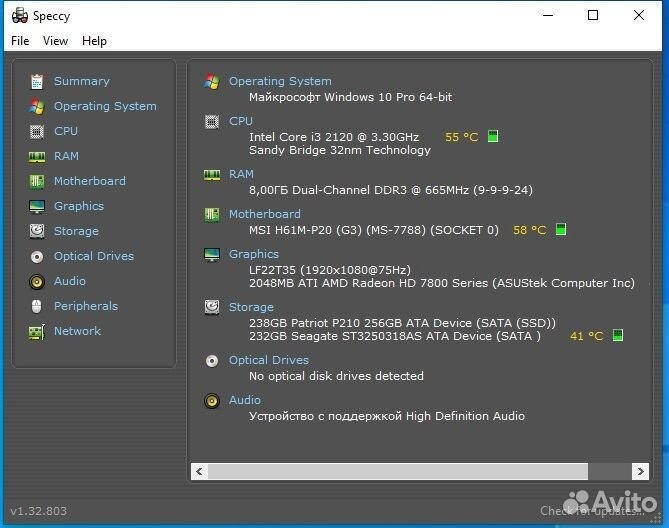Click the Seagate ST3250318AS drive entry
669x528 pixels.
pyautogui.click(x=395, y=336)
